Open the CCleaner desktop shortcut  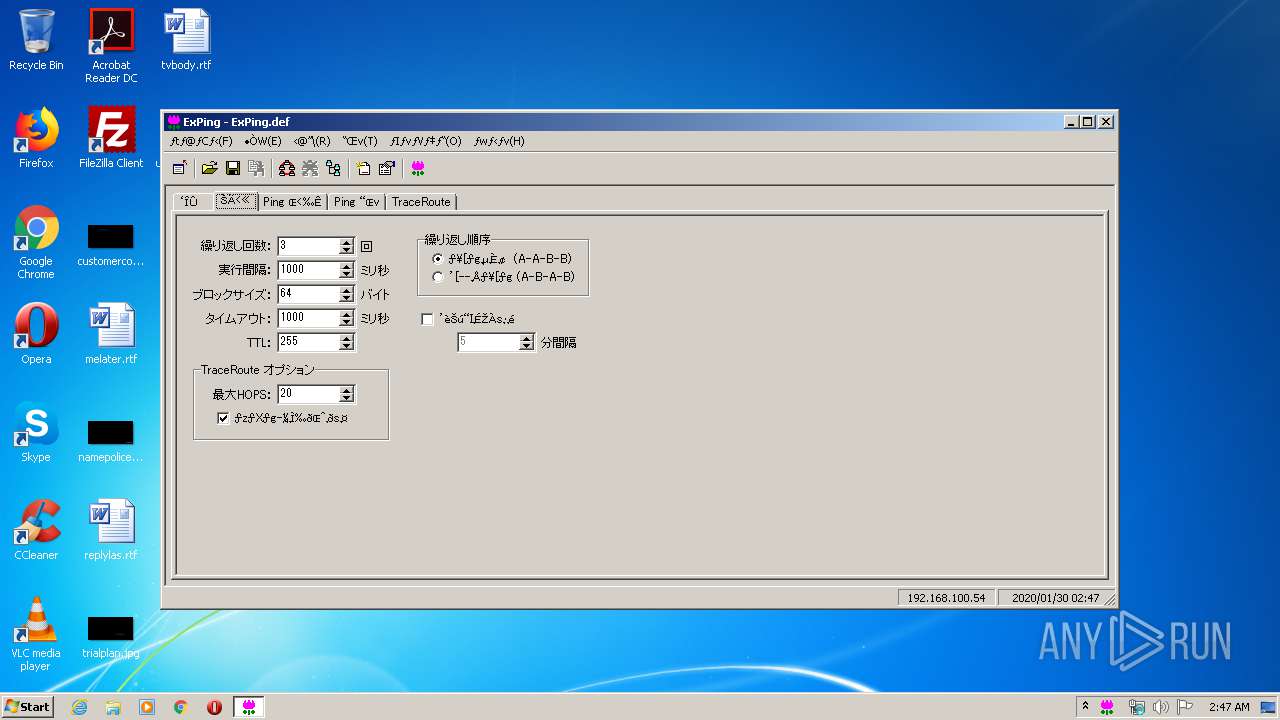[x=36, y=530]
